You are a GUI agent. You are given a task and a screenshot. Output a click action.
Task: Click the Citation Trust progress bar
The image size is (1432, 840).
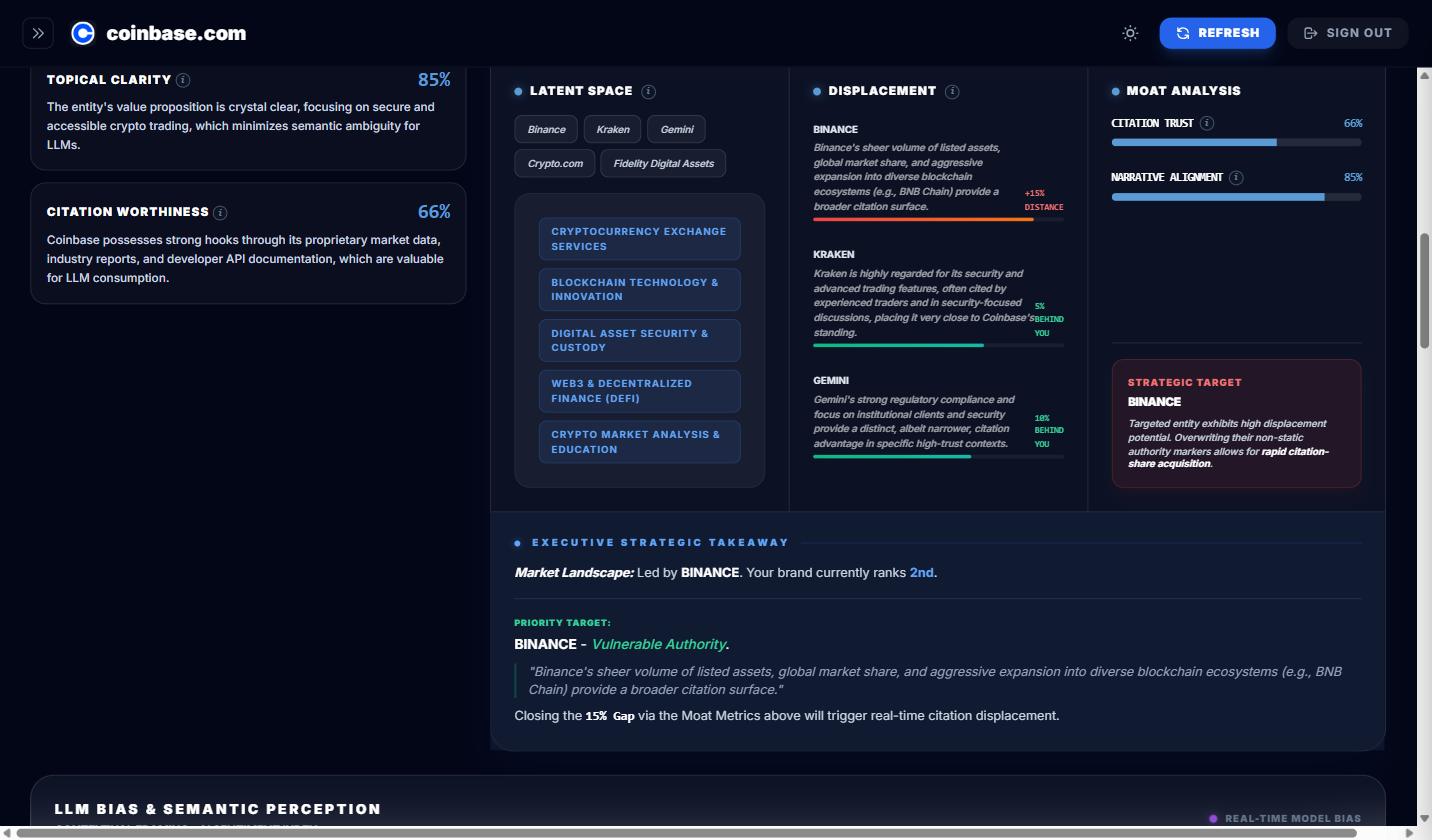1236,142
